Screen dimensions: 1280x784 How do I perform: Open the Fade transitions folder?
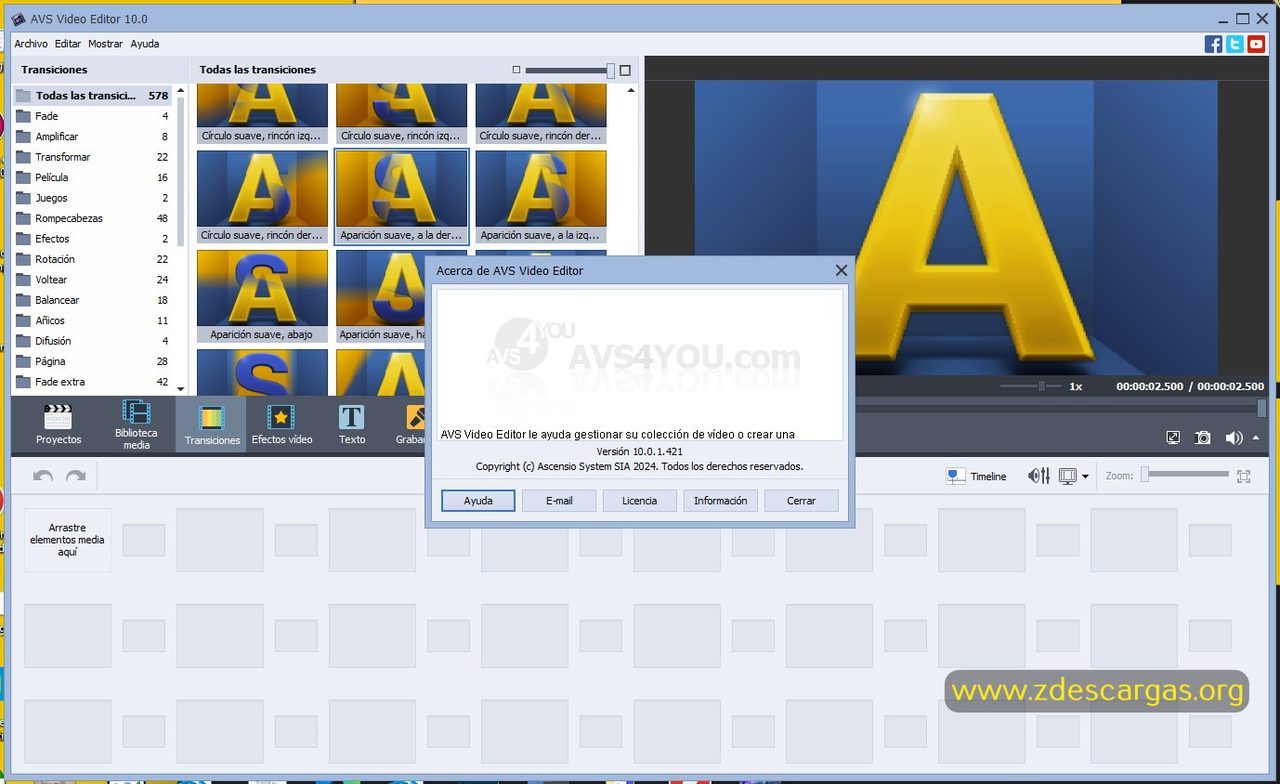pyautogui.click(x=92, y=116)
